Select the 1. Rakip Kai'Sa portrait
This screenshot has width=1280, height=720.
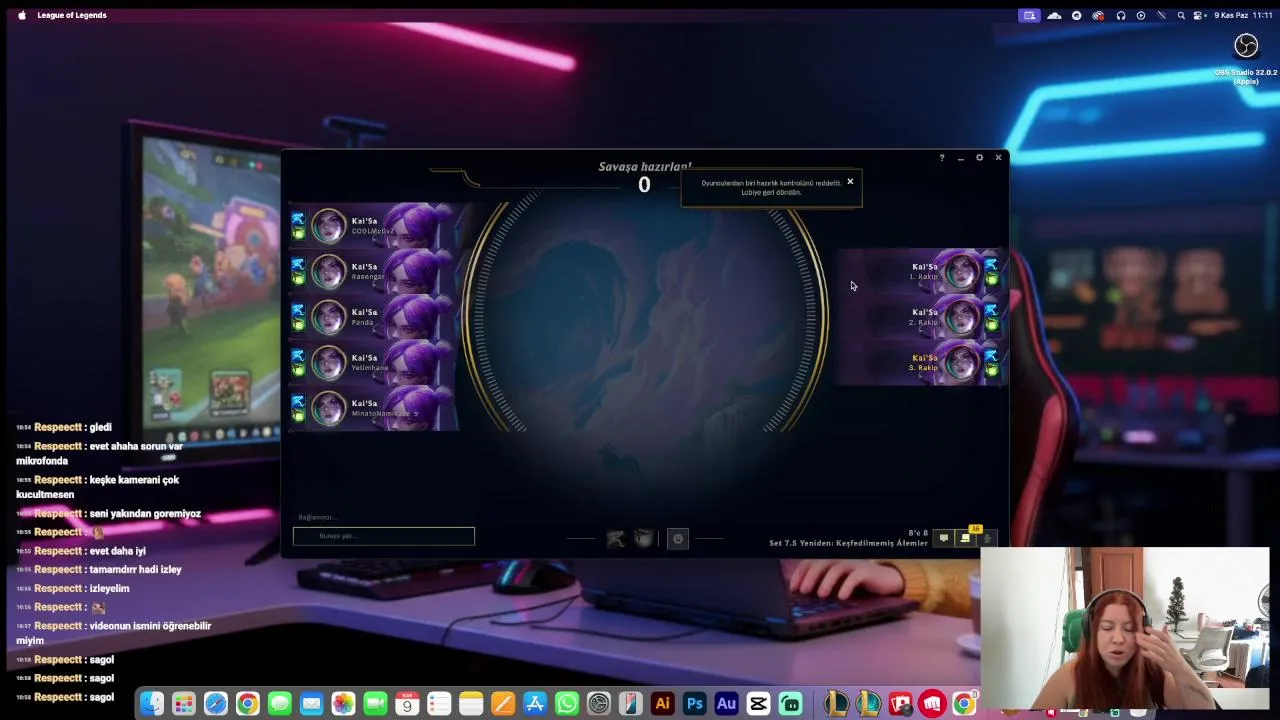click(x=961, y=271)
